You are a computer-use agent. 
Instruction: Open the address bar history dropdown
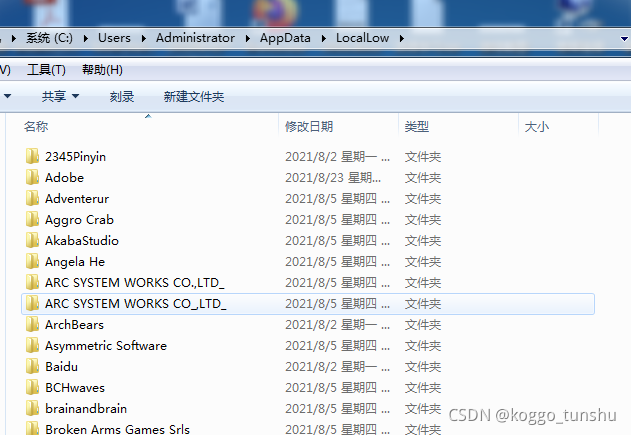point(624,39)
